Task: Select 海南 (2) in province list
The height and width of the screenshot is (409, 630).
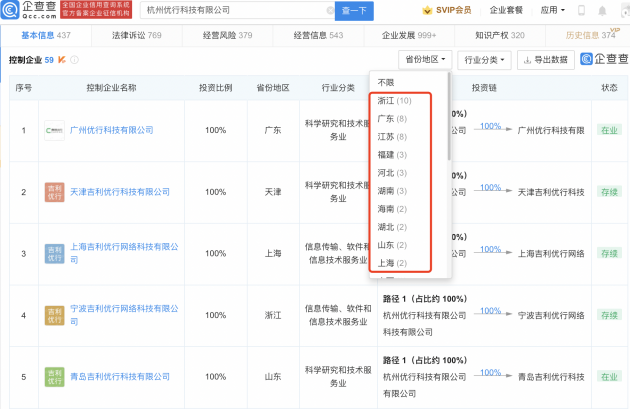Action: tap(392, 209)
